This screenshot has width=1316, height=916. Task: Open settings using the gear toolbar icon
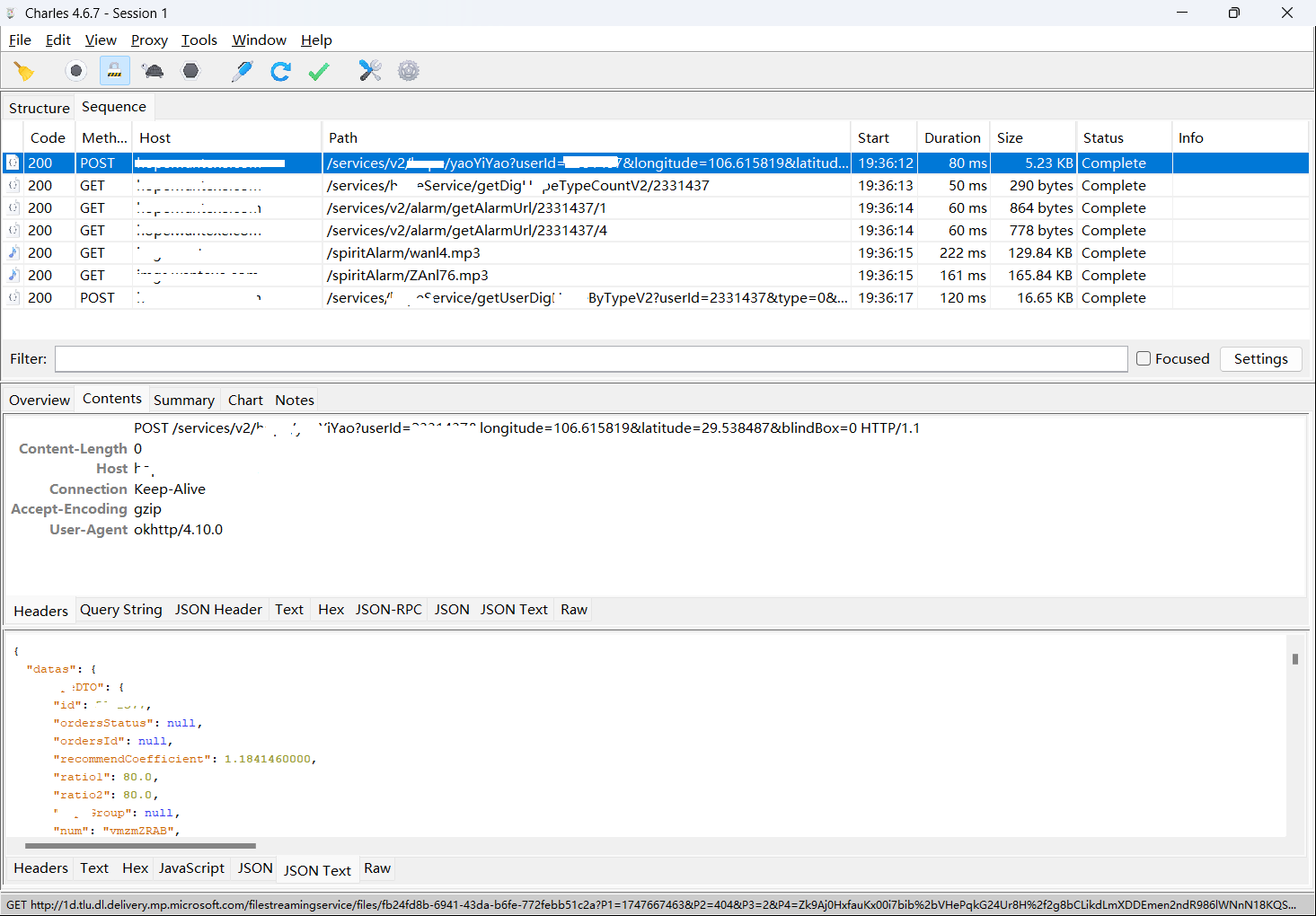[409, 71]
